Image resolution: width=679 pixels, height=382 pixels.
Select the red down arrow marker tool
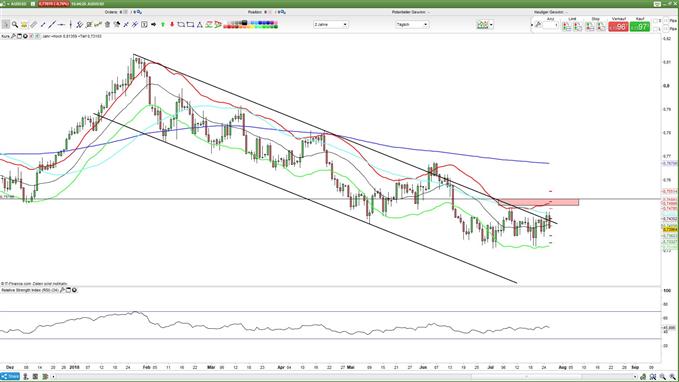[172, 25]
